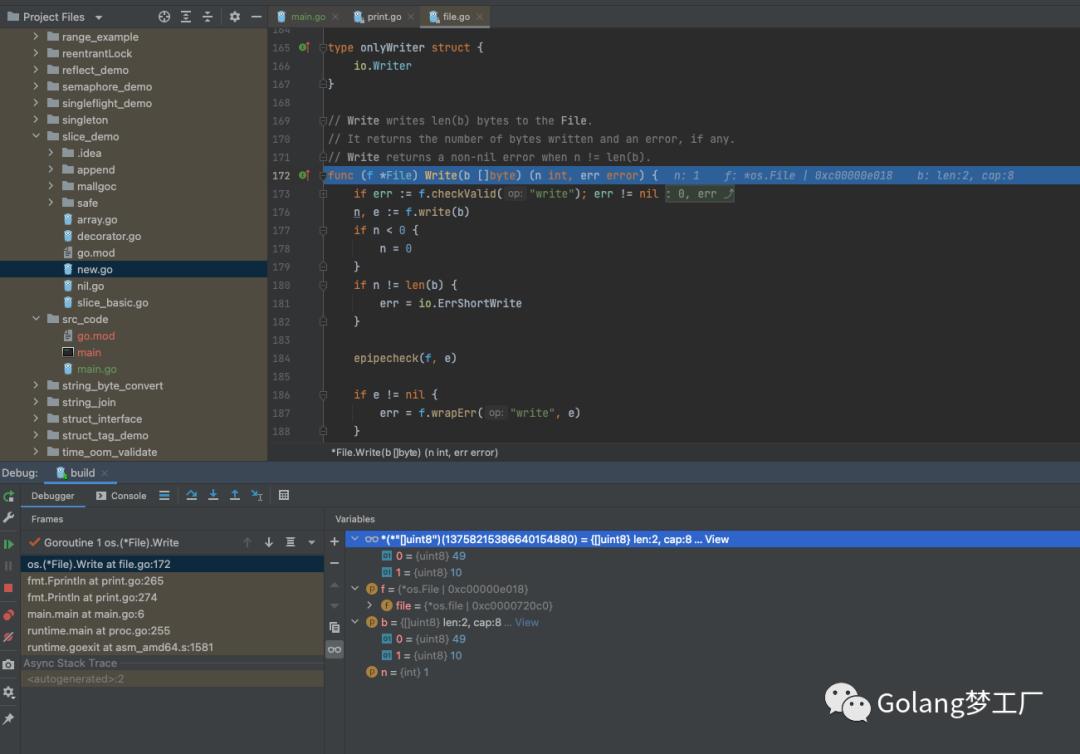Click the Step Into debugger icon
The width and height of the screenshot is (1080, 754).
point(213,495)
